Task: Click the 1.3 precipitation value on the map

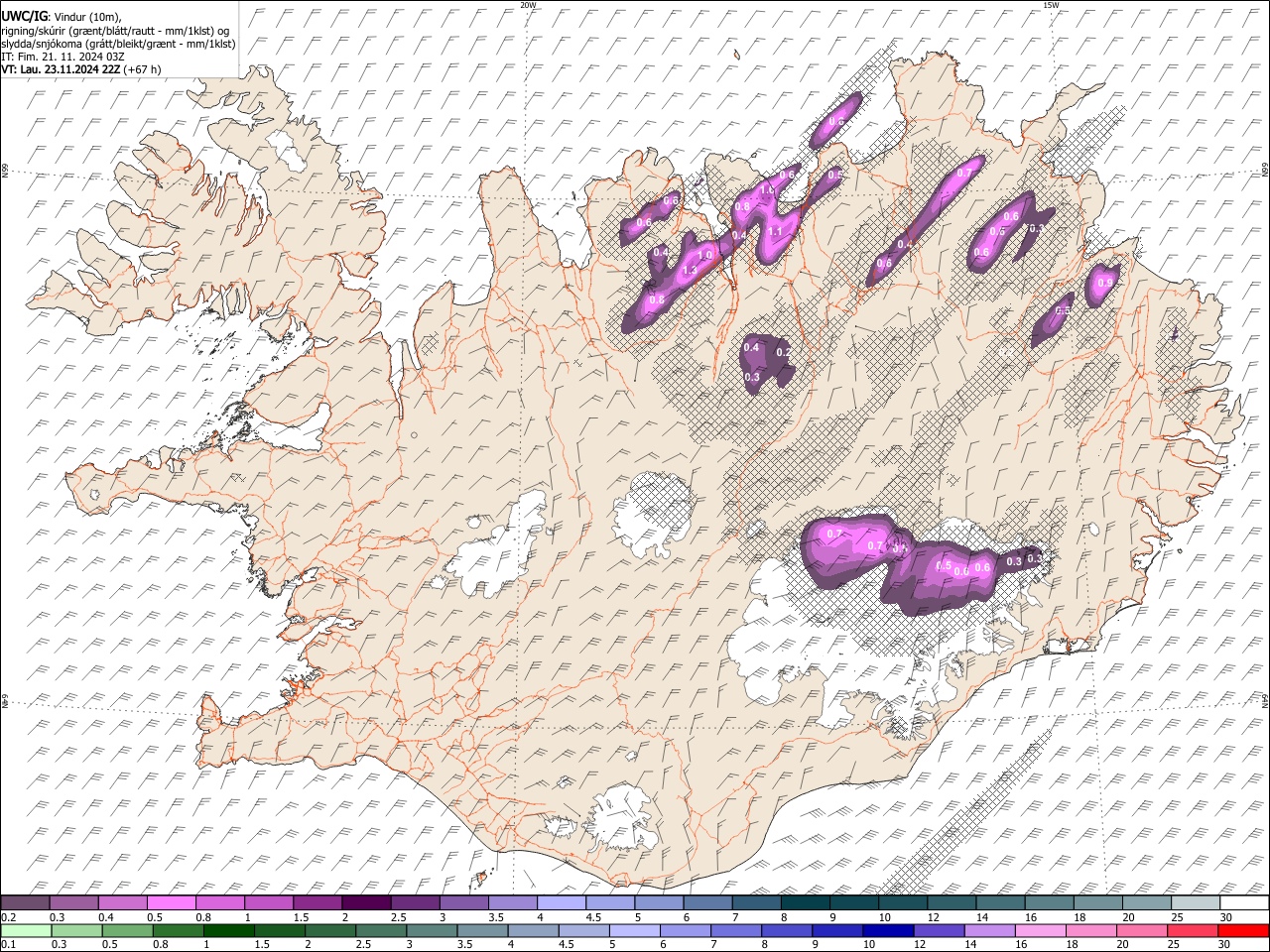Action: click(x=691, y=270)
